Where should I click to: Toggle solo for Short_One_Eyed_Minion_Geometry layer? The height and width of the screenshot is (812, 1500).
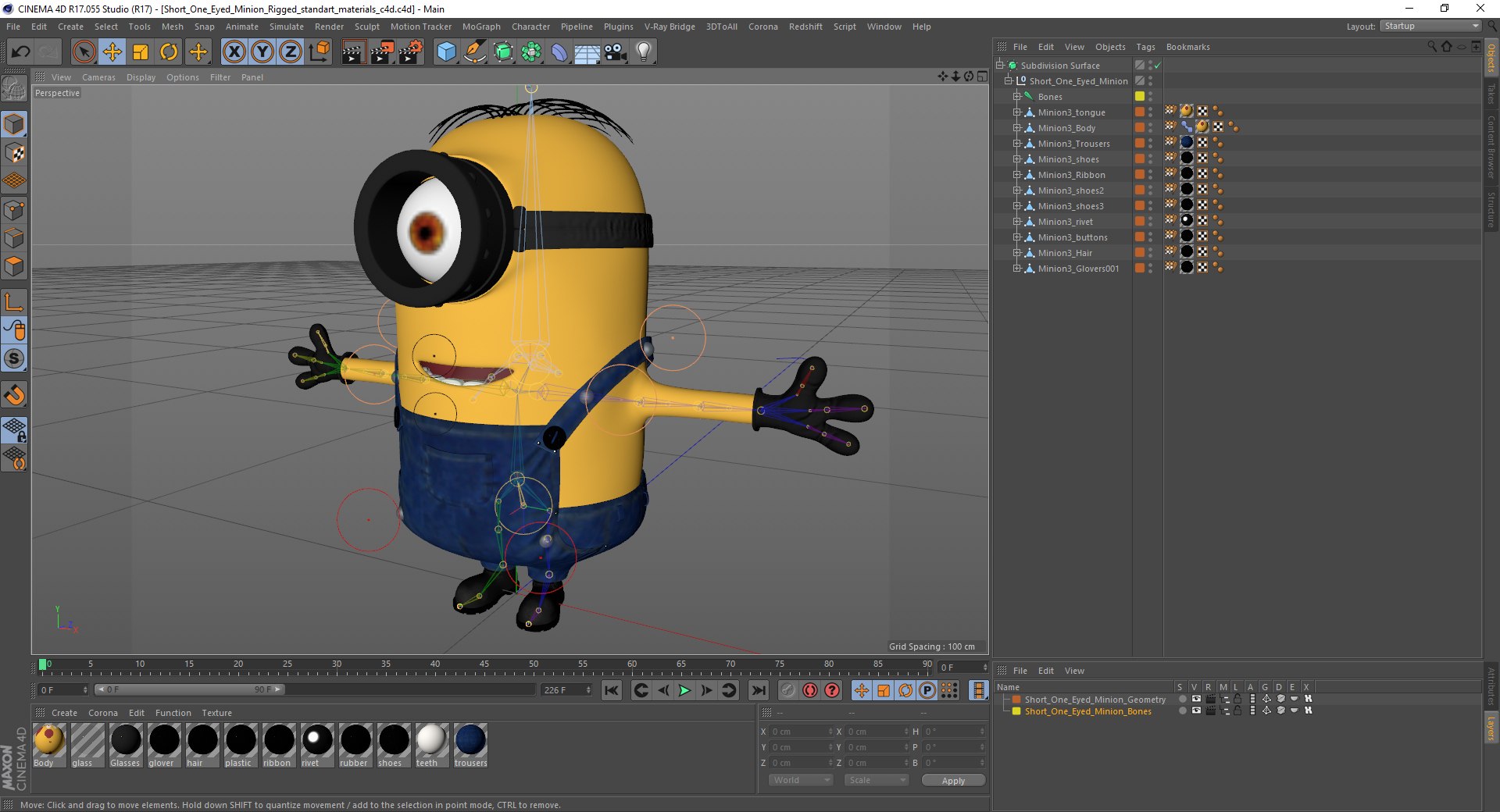pos(1182,700)
